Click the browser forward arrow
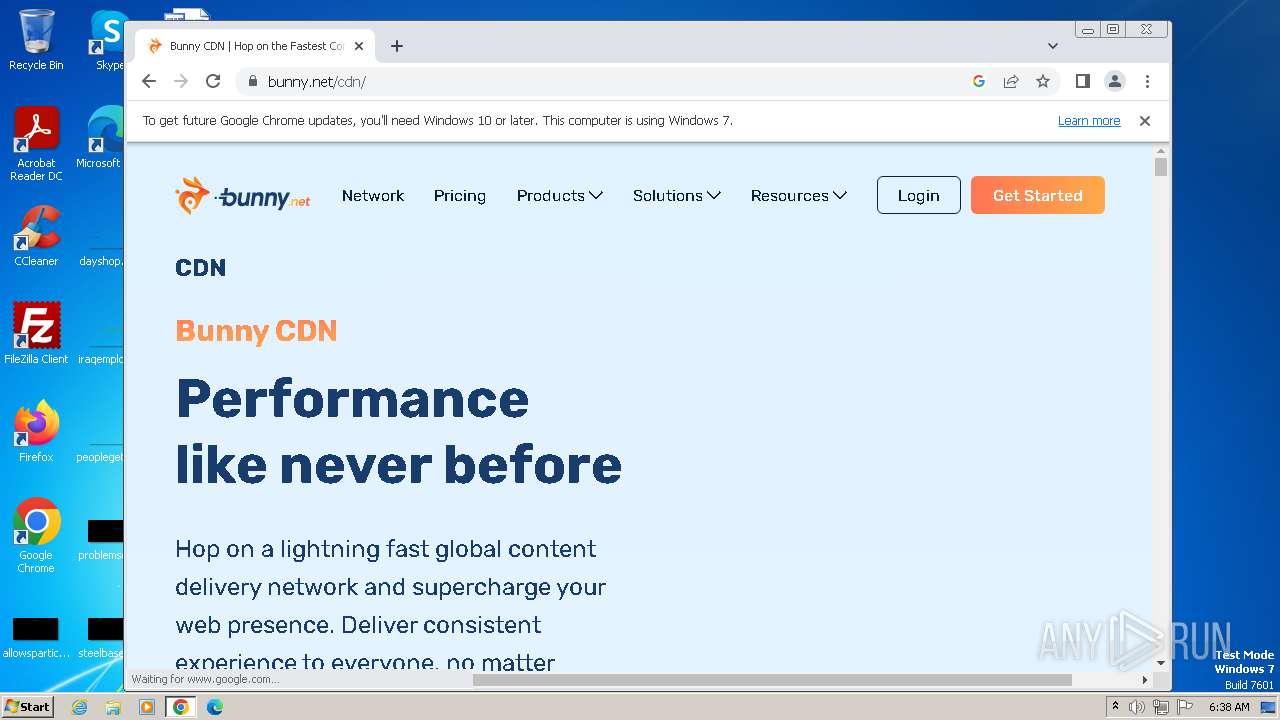1280x720 pixels. point(181,82)
